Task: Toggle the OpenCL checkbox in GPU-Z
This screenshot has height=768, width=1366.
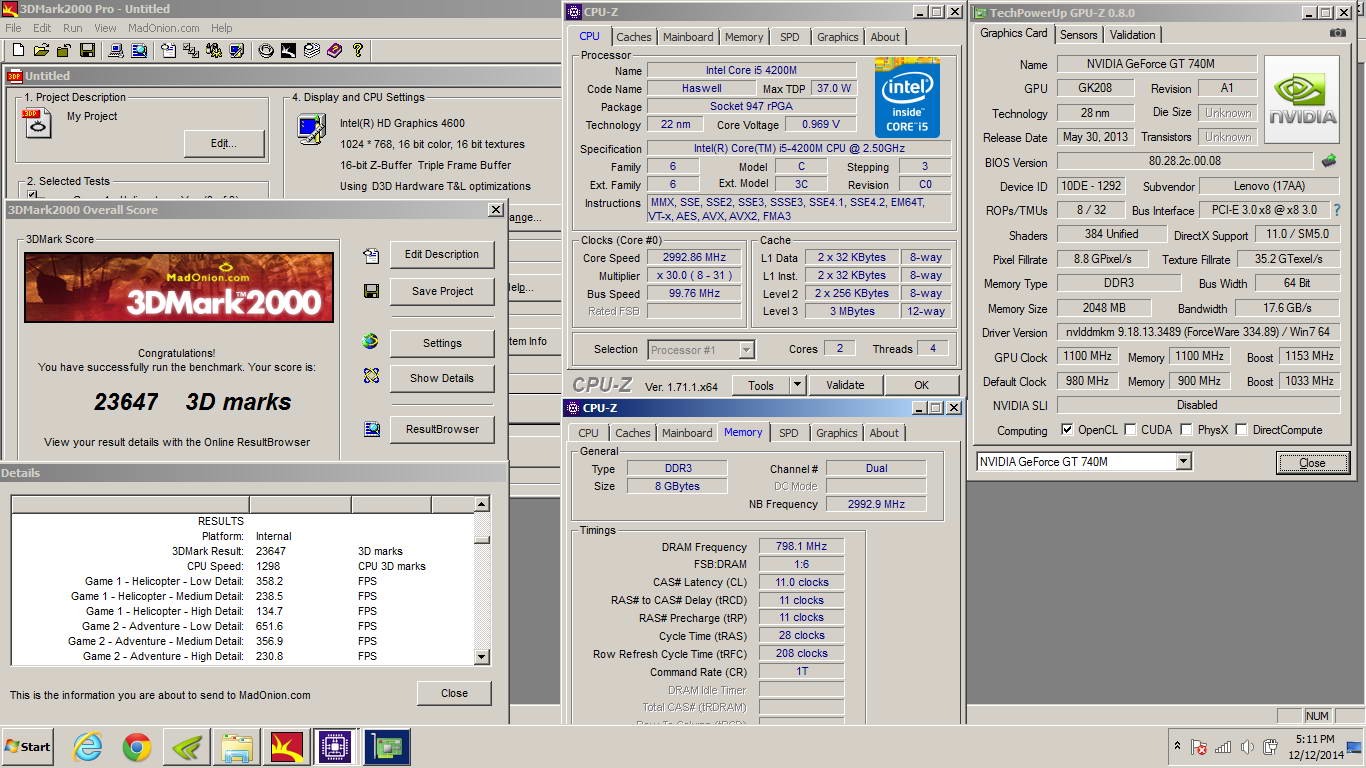Action: [1067, 430]
